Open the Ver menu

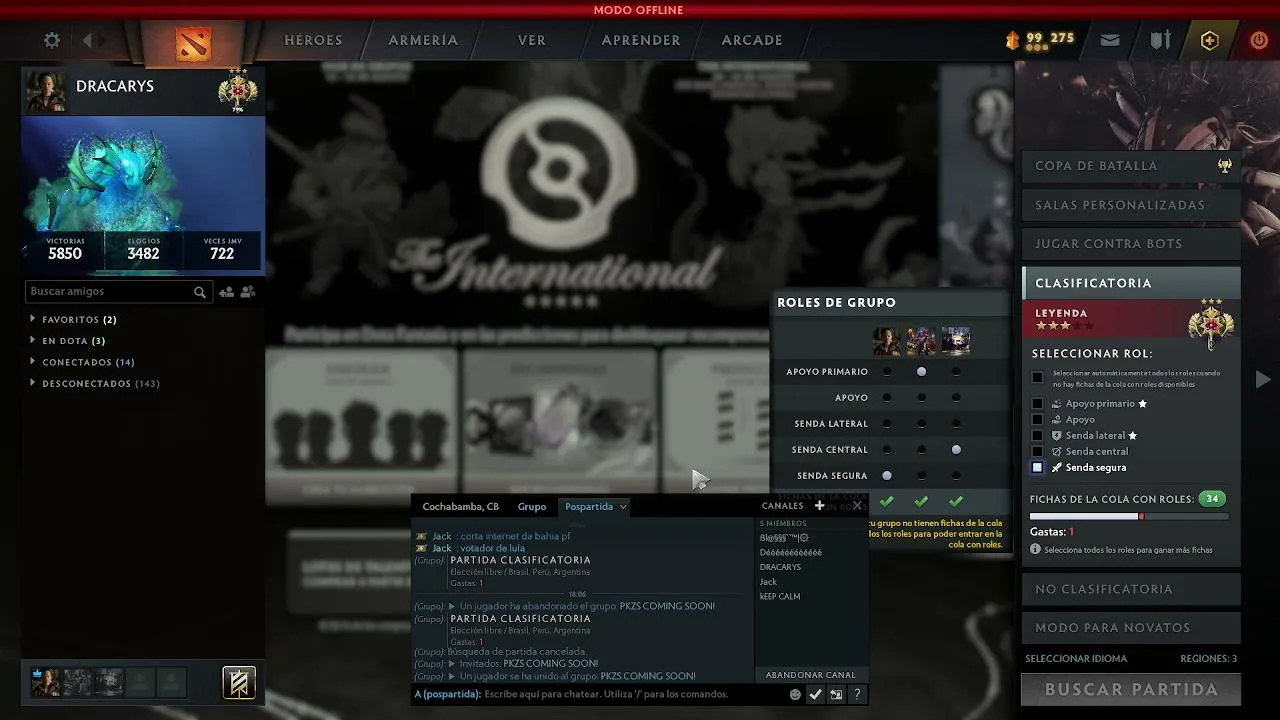pyautogui.click(x=532, y=41)
